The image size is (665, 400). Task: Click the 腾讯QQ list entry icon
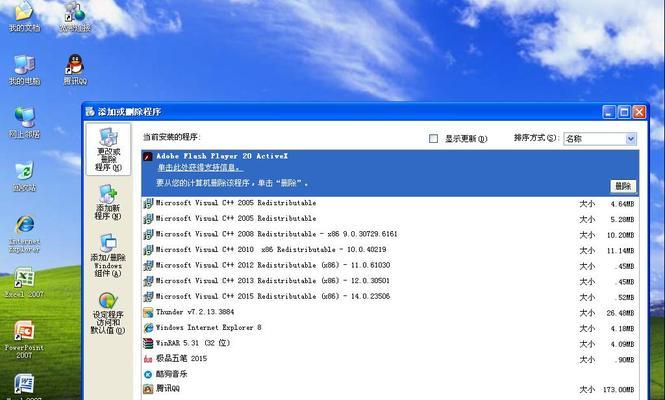tap(148, 389)
